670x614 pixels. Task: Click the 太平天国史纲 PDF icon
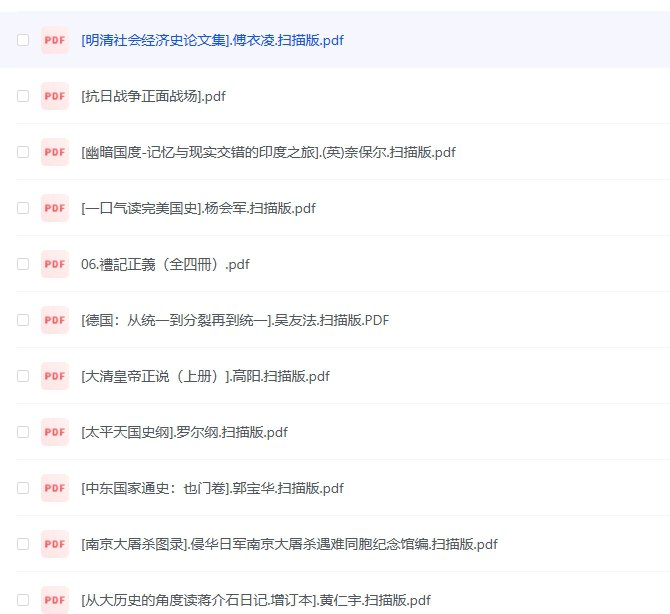(55, 432)
